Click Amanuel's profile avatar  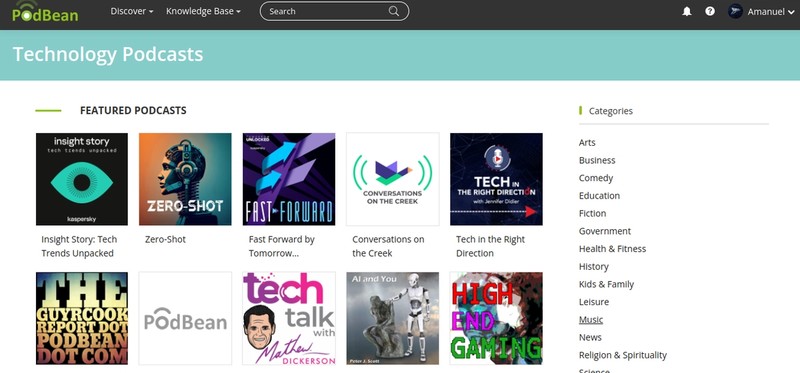coord(735,11)
